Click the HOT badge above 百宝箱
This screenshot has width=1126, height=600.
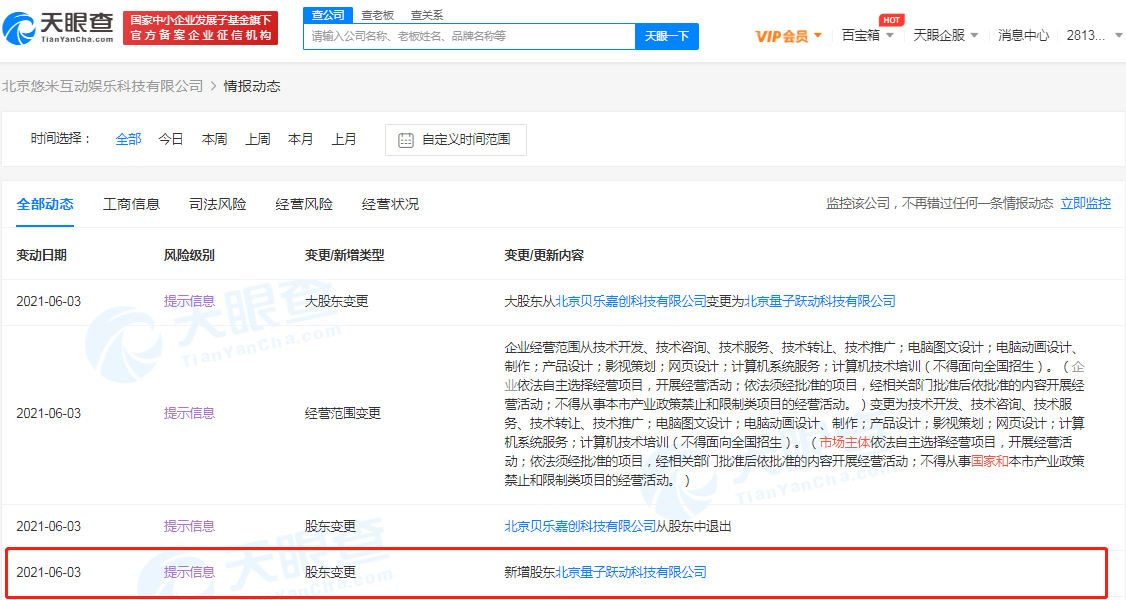click(891, 20)
